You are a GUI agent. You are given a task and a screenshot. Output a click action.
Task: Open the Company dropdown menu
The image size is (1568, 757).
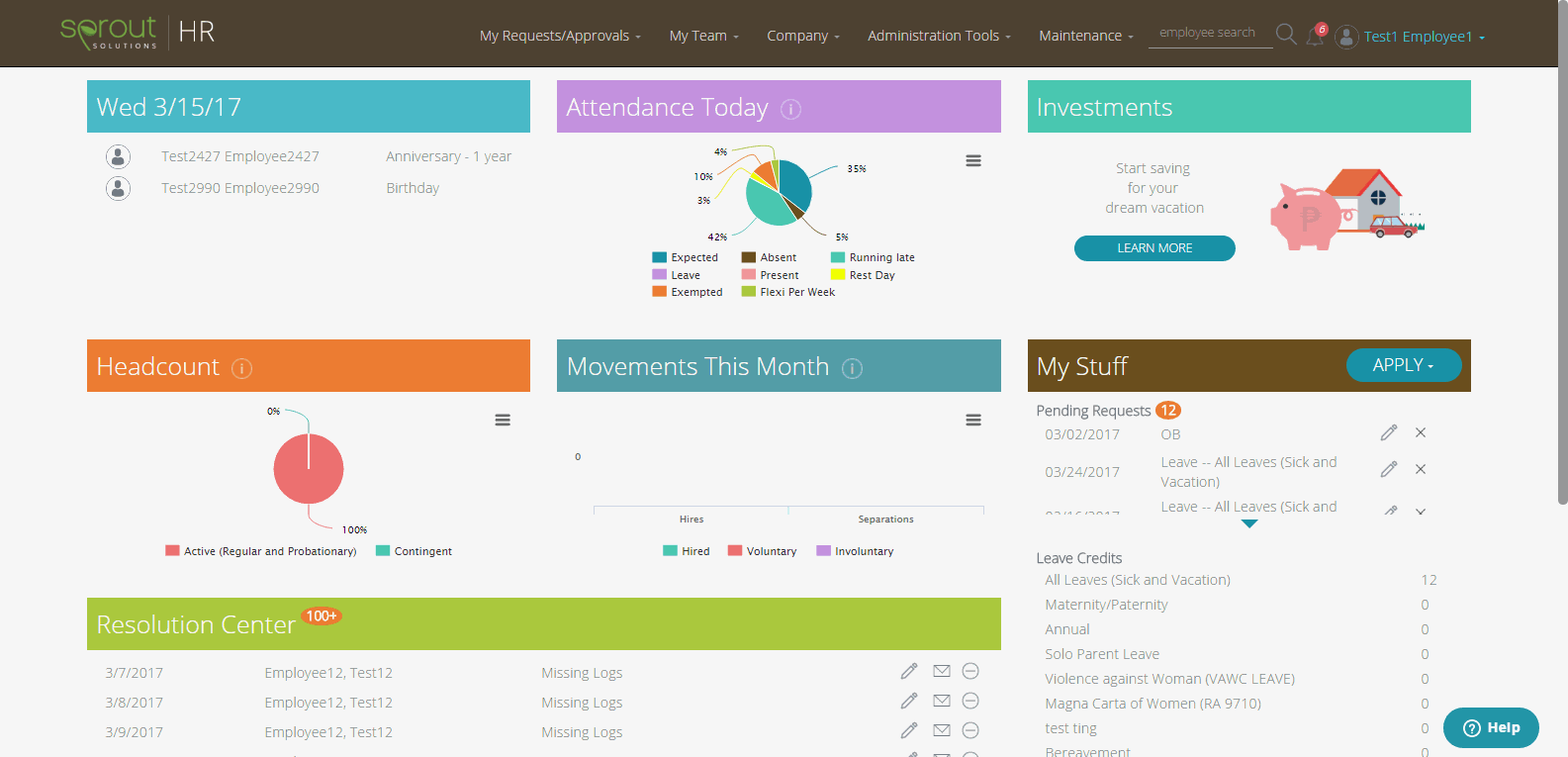pyautogui.click(x=803, y=36)
